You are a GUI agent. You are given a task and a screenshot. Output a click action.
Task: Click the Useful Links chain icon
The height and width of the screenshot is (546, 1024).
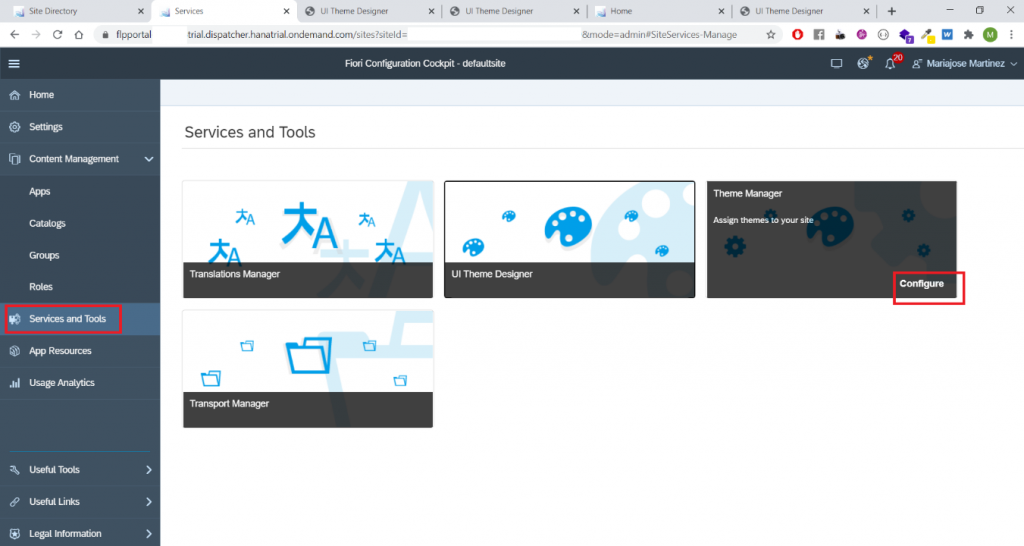coord(14,502)
